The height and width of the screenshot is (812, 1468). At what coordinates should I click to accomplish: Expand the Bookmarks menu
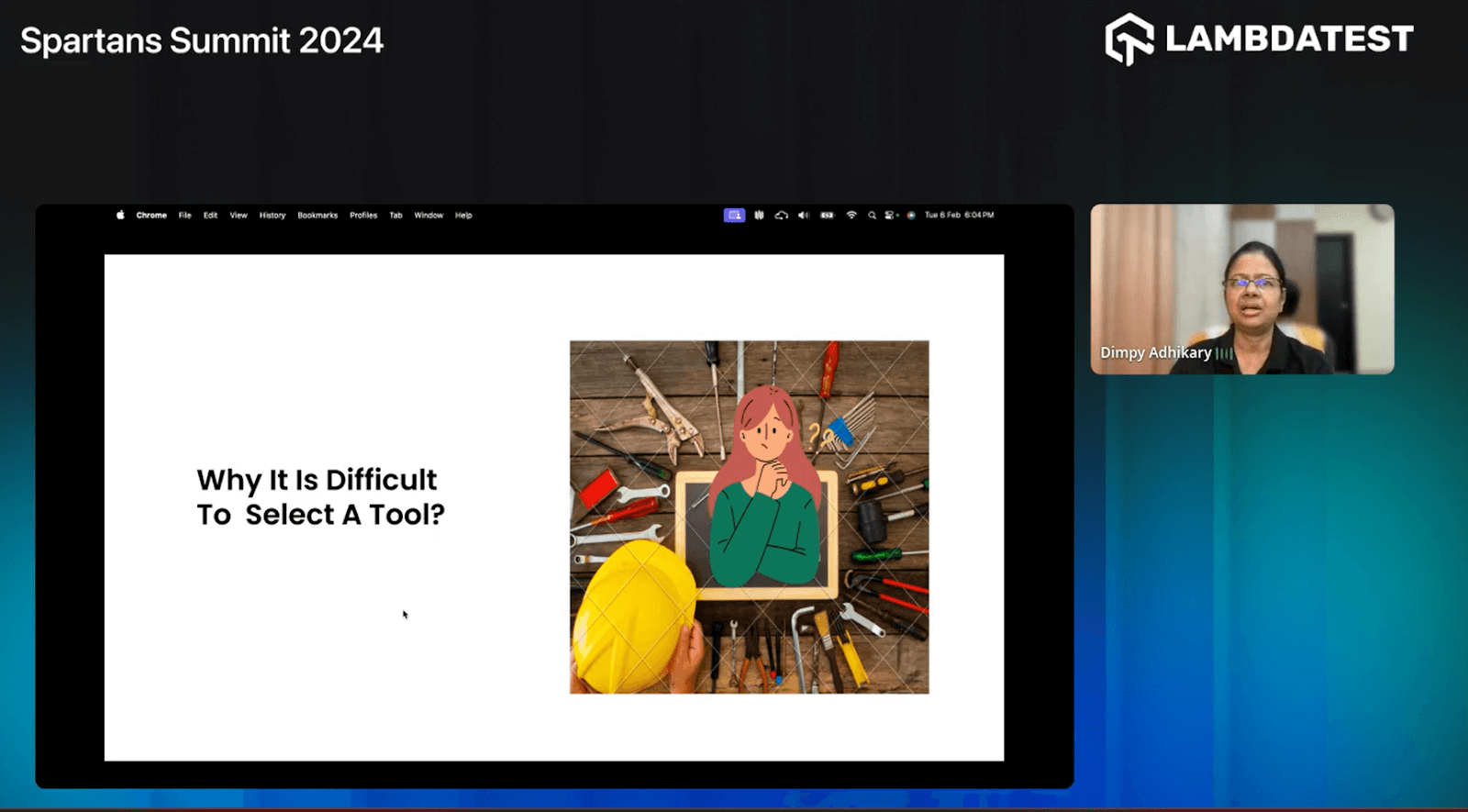coord(317,216)
